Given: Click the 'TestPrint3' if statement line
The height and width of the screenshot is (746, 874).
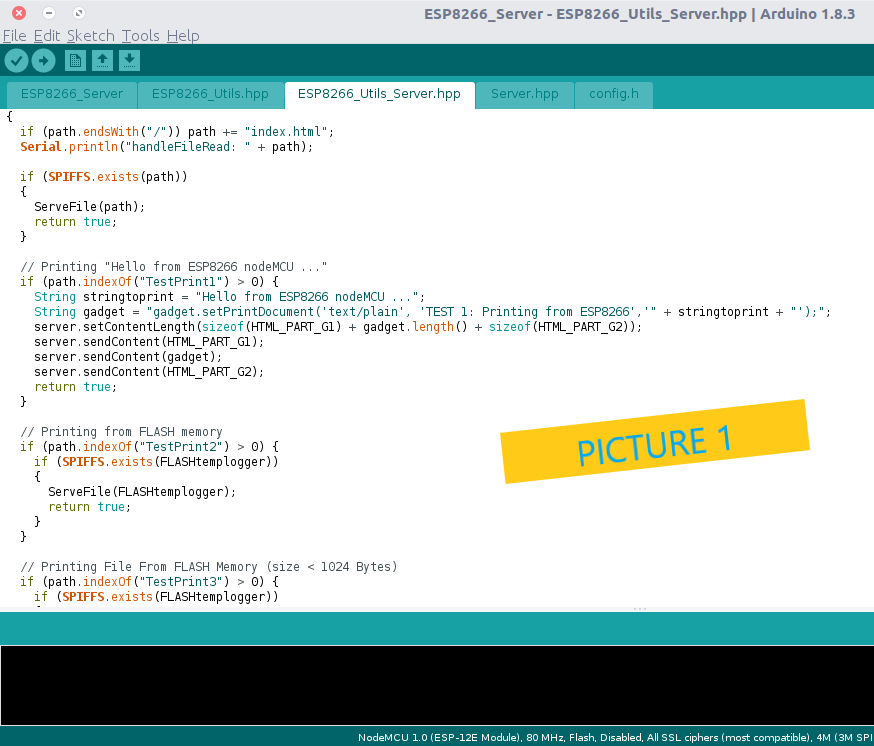Looking at the screenshot, I should tap(149, 582).
